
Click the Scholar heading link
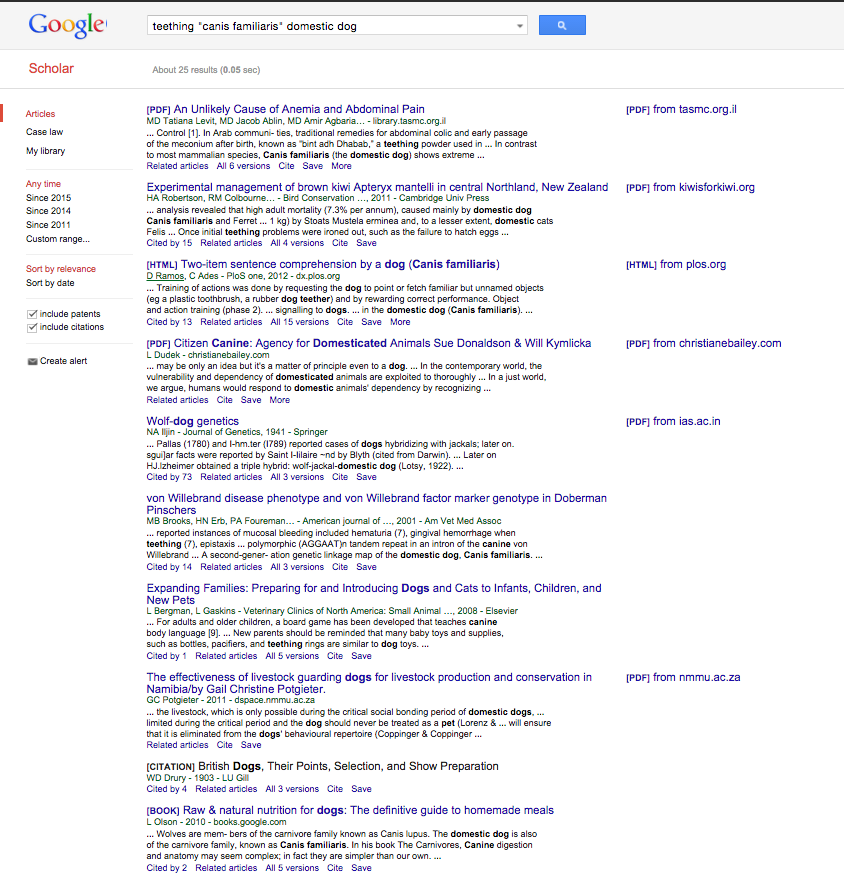50,69
